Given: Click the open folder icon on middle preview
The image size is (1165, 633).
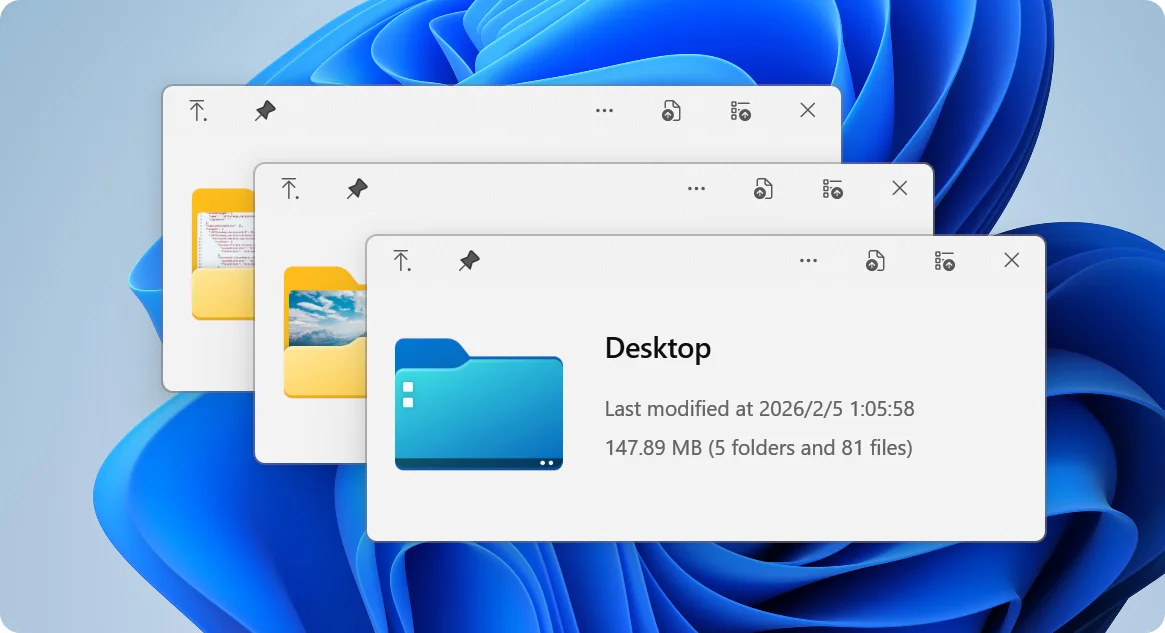Looking at the screenshot, I should tap(290, 188).
